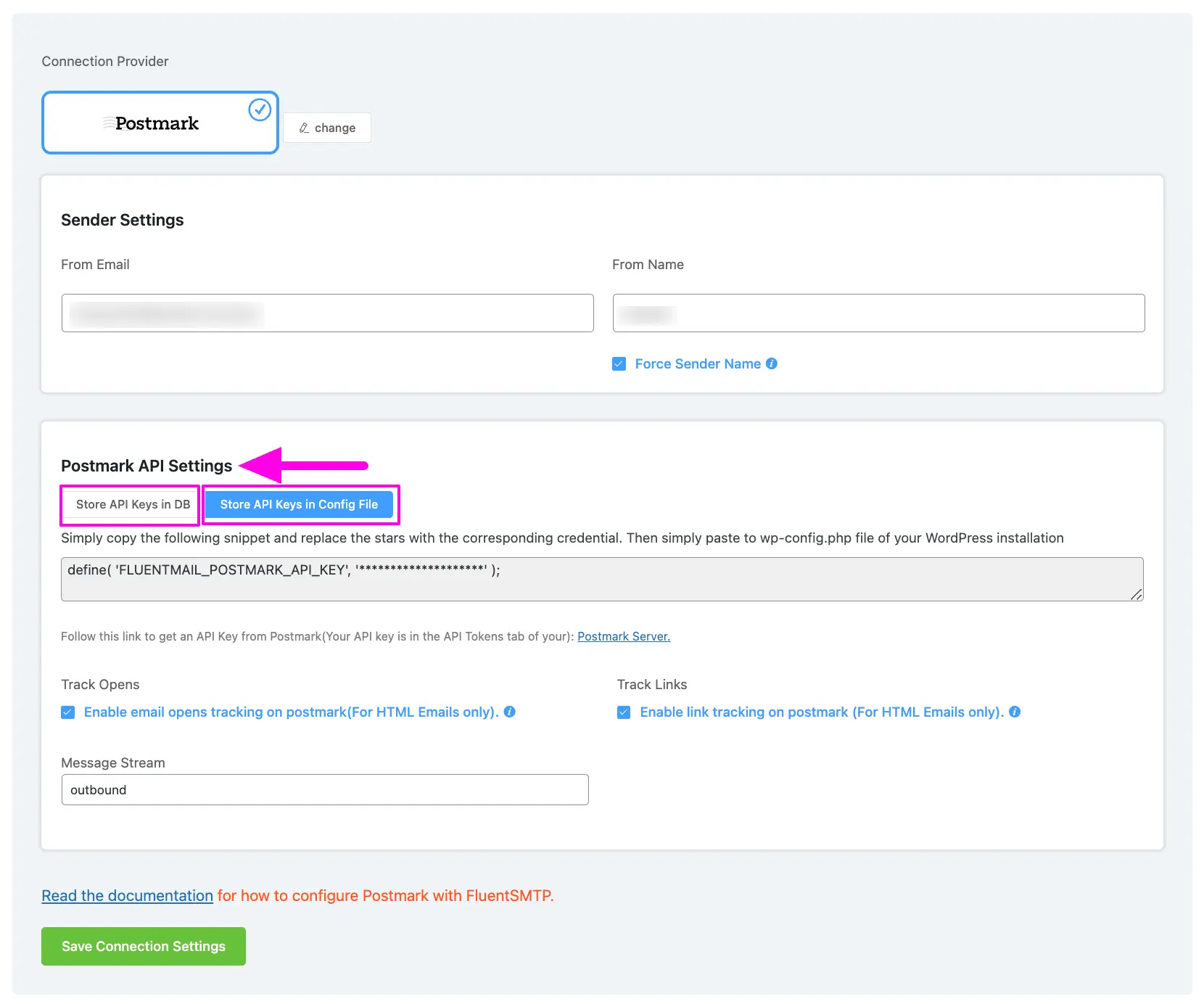This screenshot has width=1204, height=1004.
Task: Toggle the email opens tracking checkbox
Action: [67, 712]
